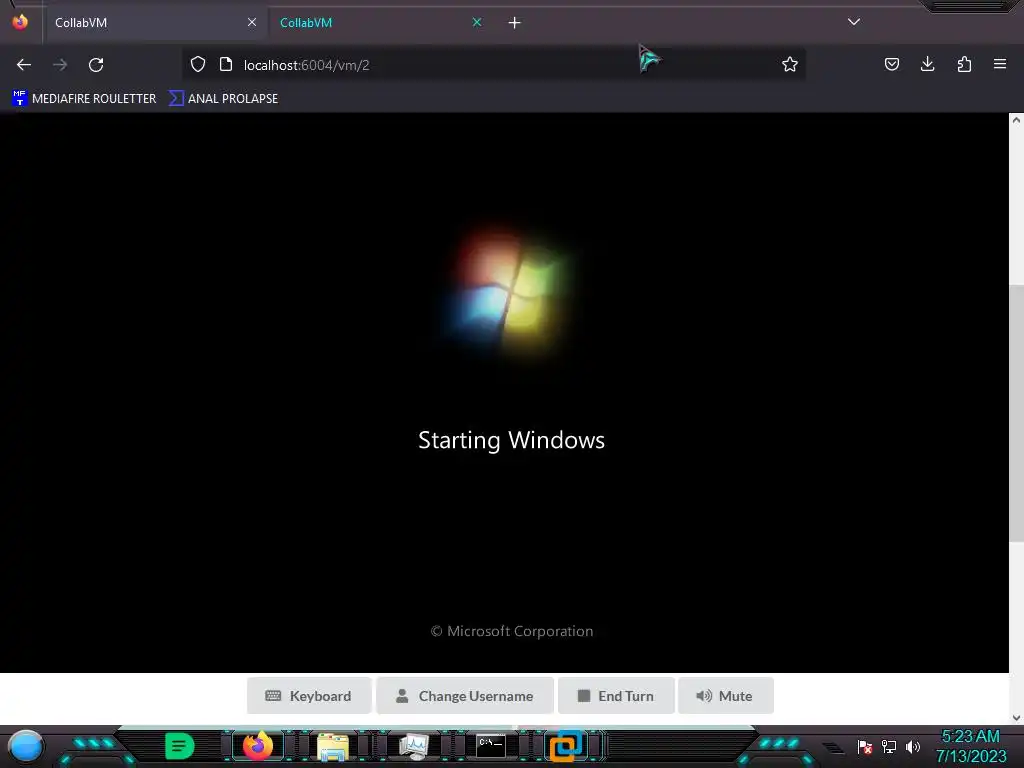The image size is (1024, 768).
Task: Click the forward navigation arrow
Action: coord(60,65)
